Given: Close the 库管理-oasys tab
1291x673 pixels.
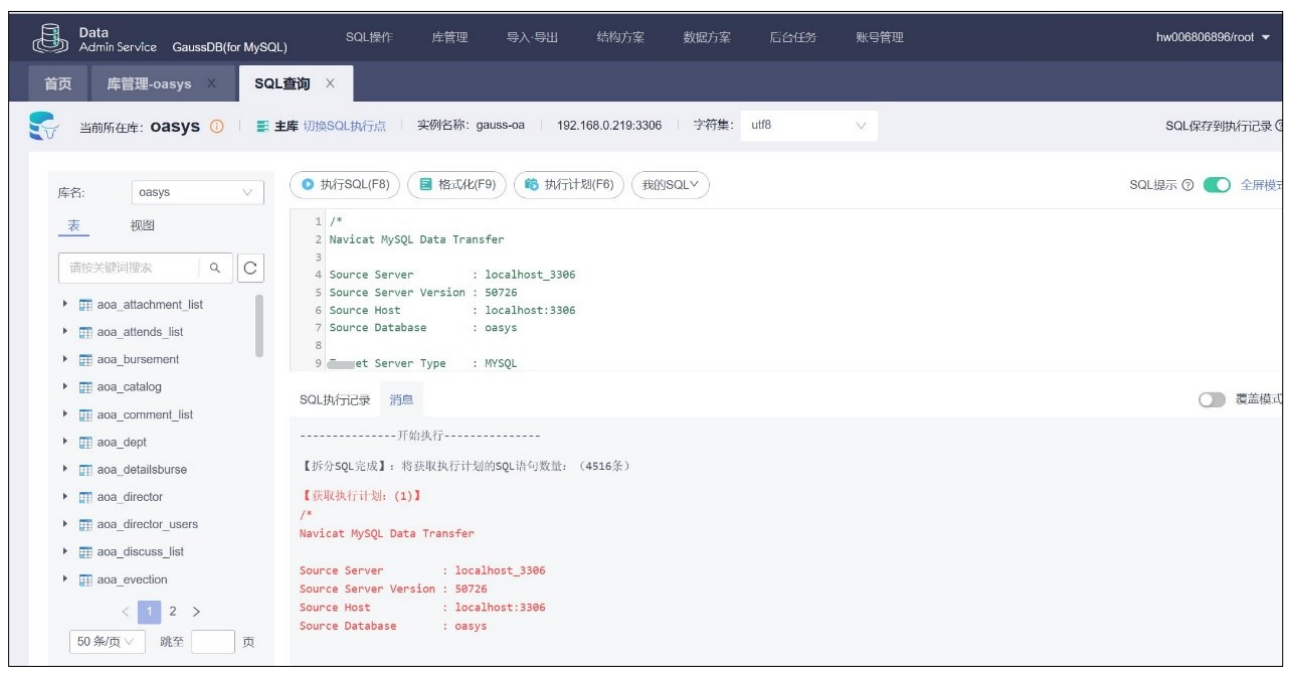Looking at the screenshot, I should click(212, 84).
